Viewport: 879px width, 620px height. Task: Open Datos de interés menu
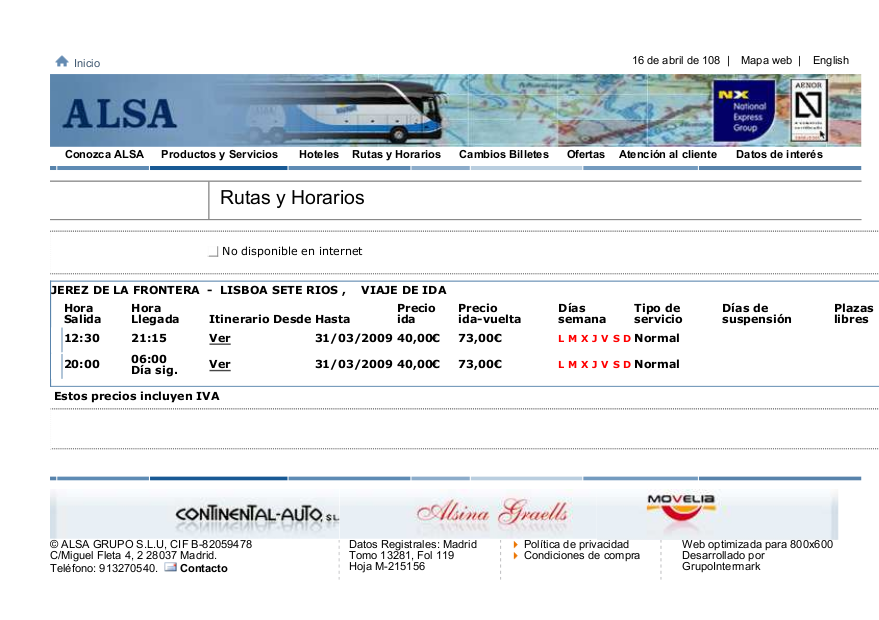pos(779,155)
